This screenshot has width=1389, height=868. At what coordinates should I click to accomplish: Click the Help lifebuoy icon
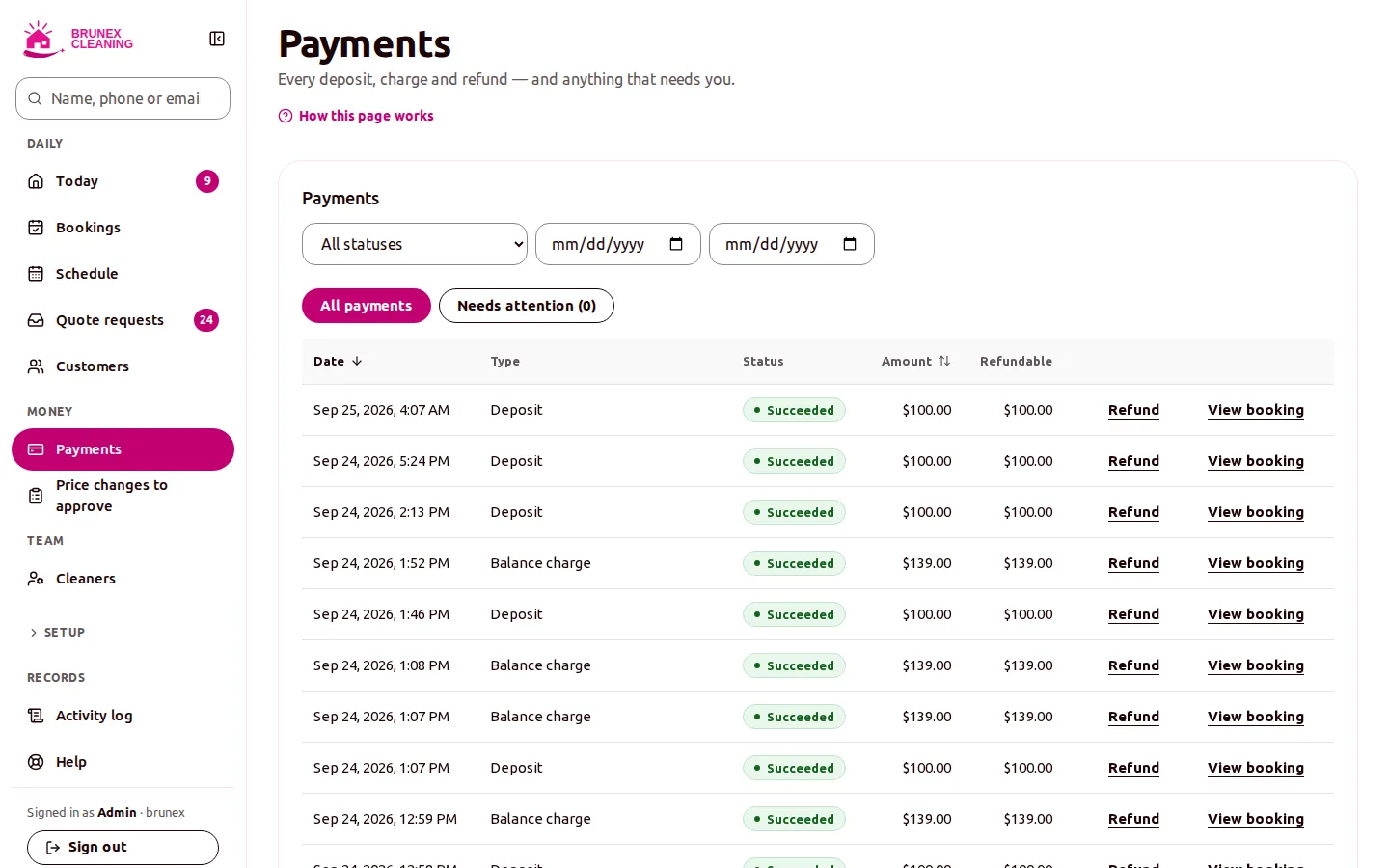36,762
